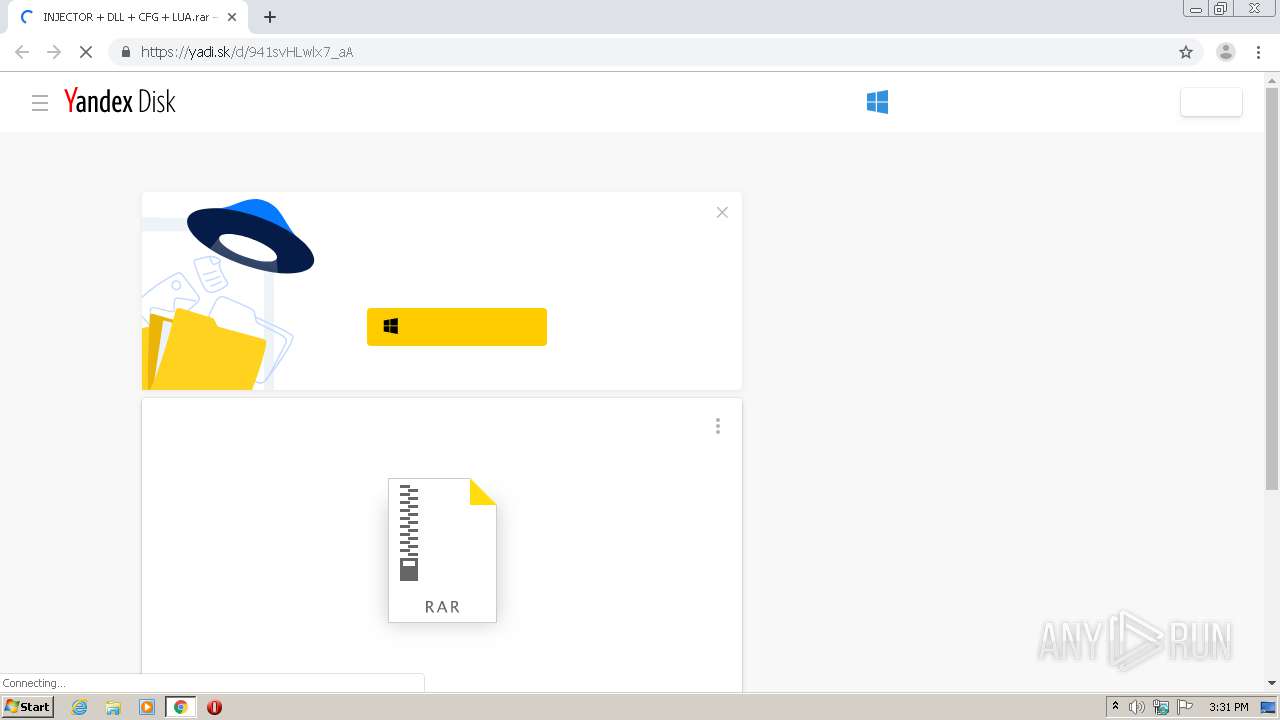
Task: Open the three-dot file options menu
Action: pyautogui.click(x=718, y=426)
